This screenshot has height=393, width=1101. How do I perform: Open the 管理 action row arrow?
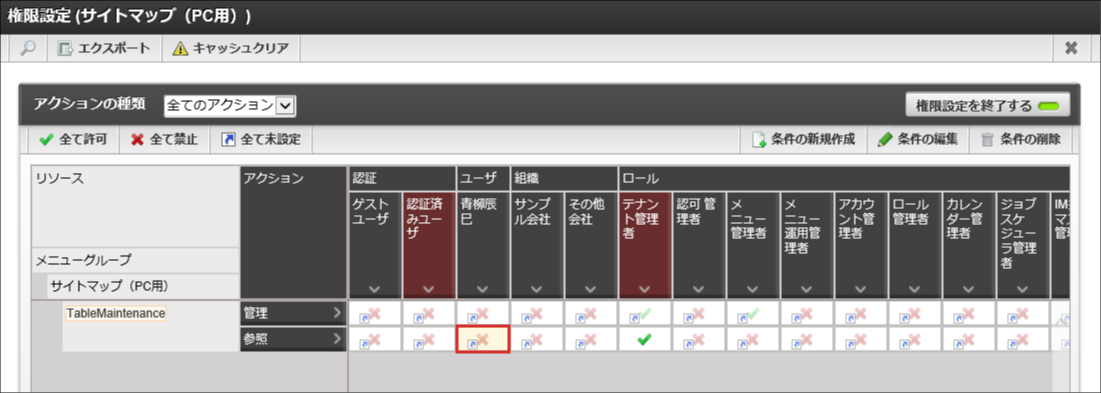(337, 312)
